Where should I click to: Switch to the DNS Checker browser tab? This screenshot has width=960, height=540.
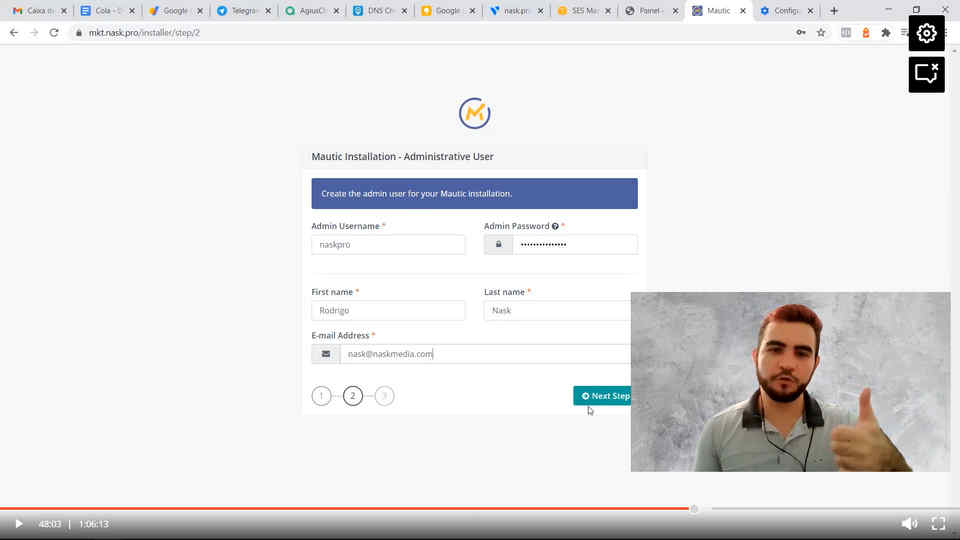(x=374, y=11)
